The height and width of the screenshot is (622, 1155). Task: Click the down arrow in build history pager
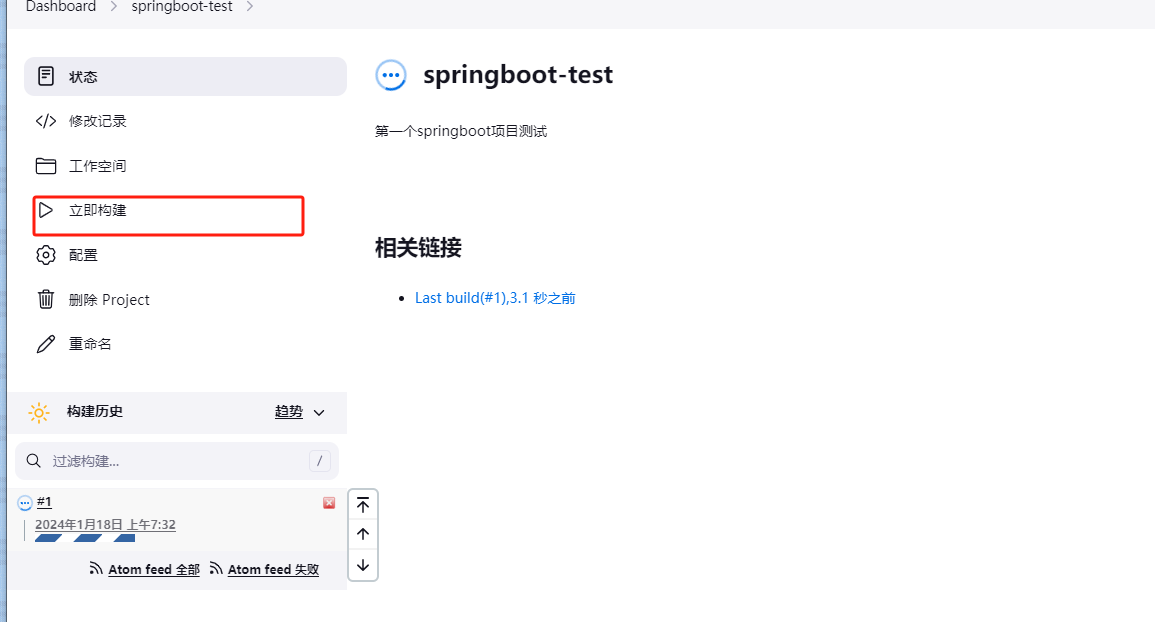tap(362, 565)
